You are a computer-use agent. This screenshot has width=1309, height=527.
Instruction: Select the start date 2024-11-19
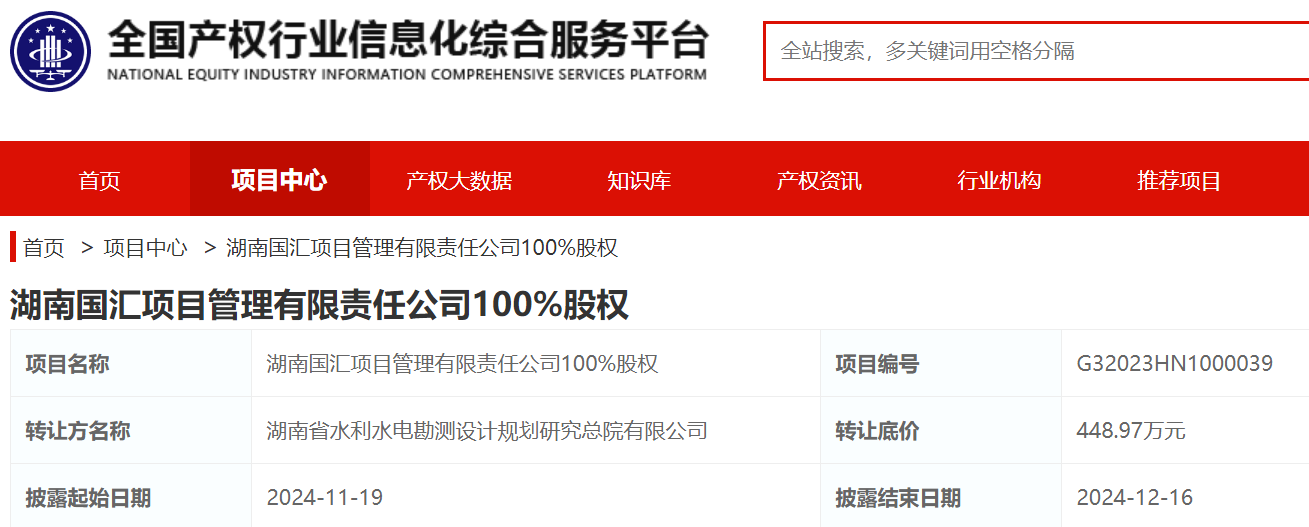tap(325, 497)
